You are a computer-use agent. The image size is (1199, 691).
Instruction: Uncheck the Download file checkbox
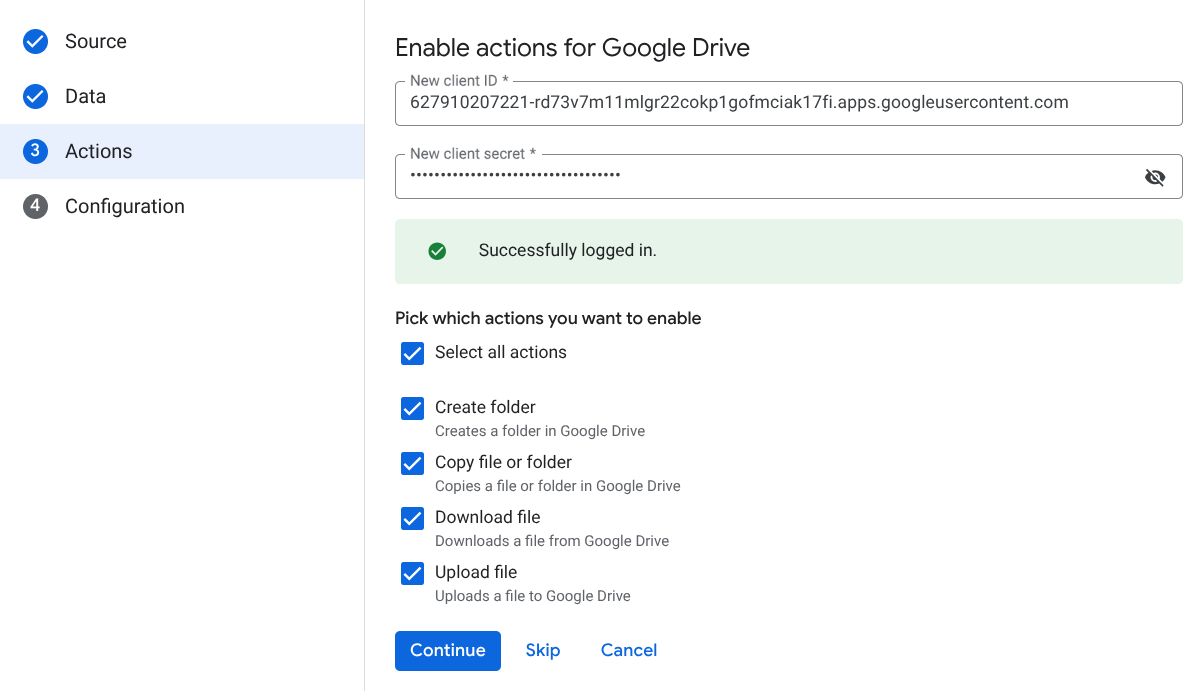coord(412,518)
